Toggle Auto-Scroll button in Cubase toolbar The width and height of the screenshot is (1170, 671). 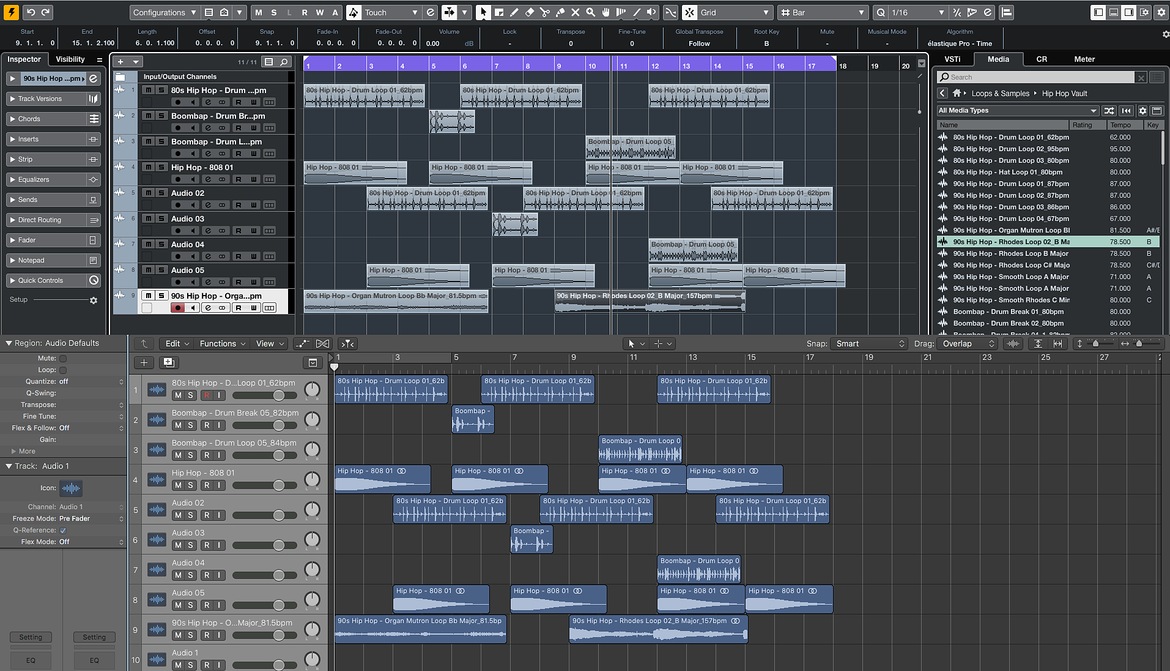(449, 13)
